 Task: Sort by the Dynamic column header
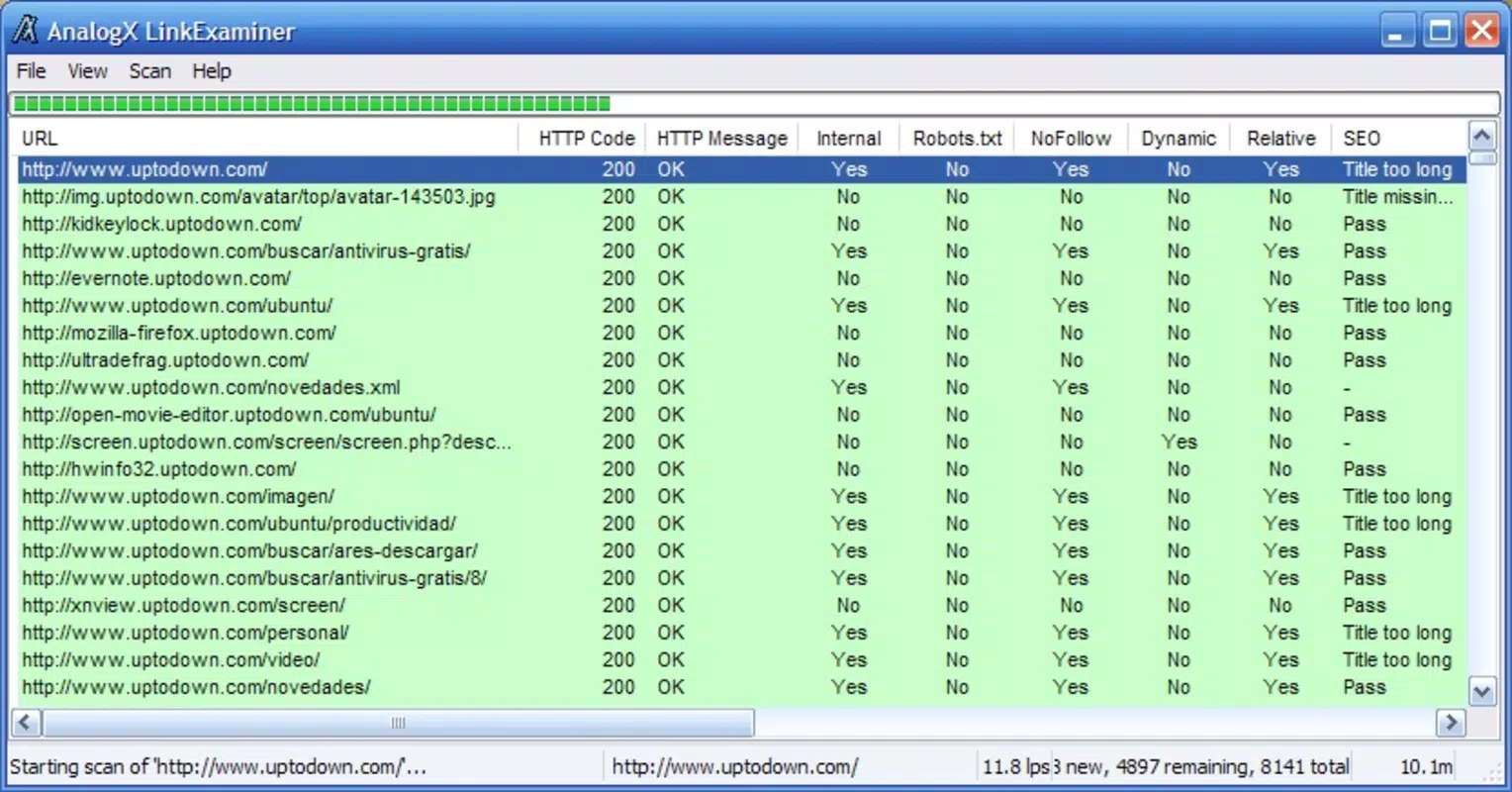click(x=1178, y=139)
